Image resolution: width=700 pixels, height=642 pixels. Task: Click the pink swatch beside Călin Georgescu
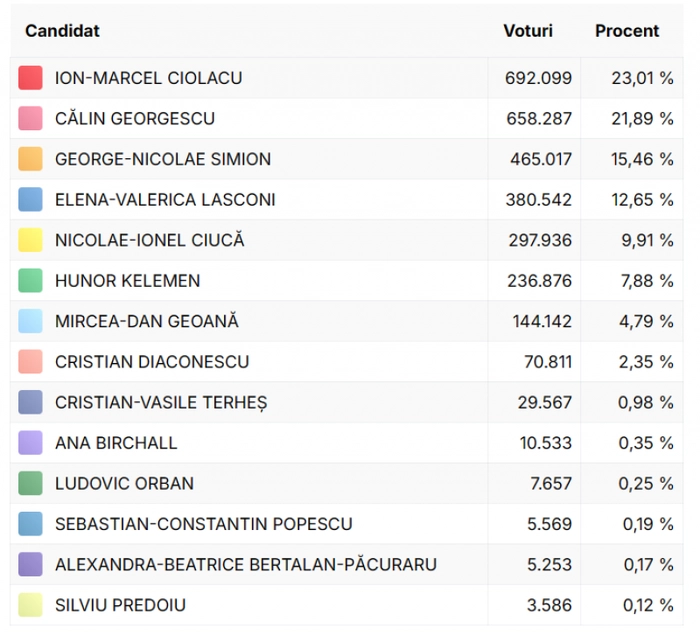point(31,119)
